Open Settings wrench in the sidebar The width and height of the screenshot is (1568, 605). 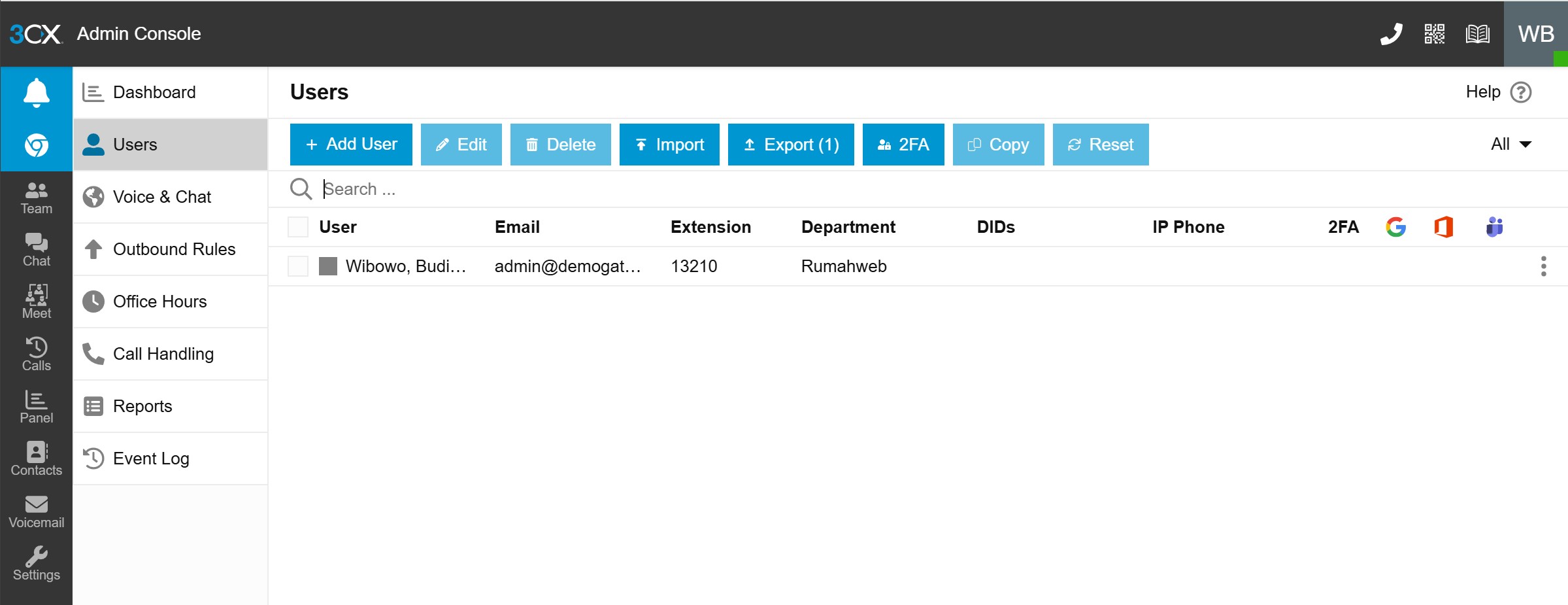(x=37, y=564)
